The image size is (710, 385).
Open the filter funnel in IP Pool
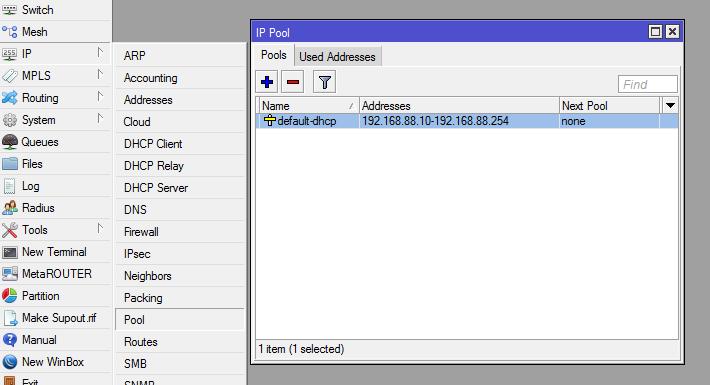click(324, 82)
